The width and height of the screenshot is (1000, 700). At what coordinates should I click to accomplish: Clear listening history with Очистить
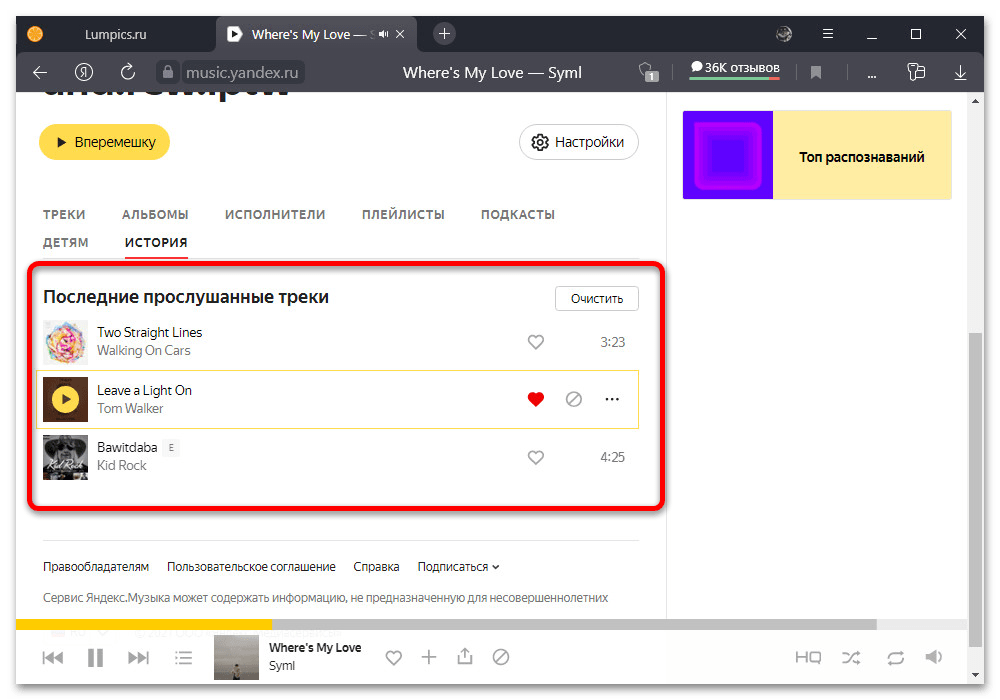(x=597, y=298)
